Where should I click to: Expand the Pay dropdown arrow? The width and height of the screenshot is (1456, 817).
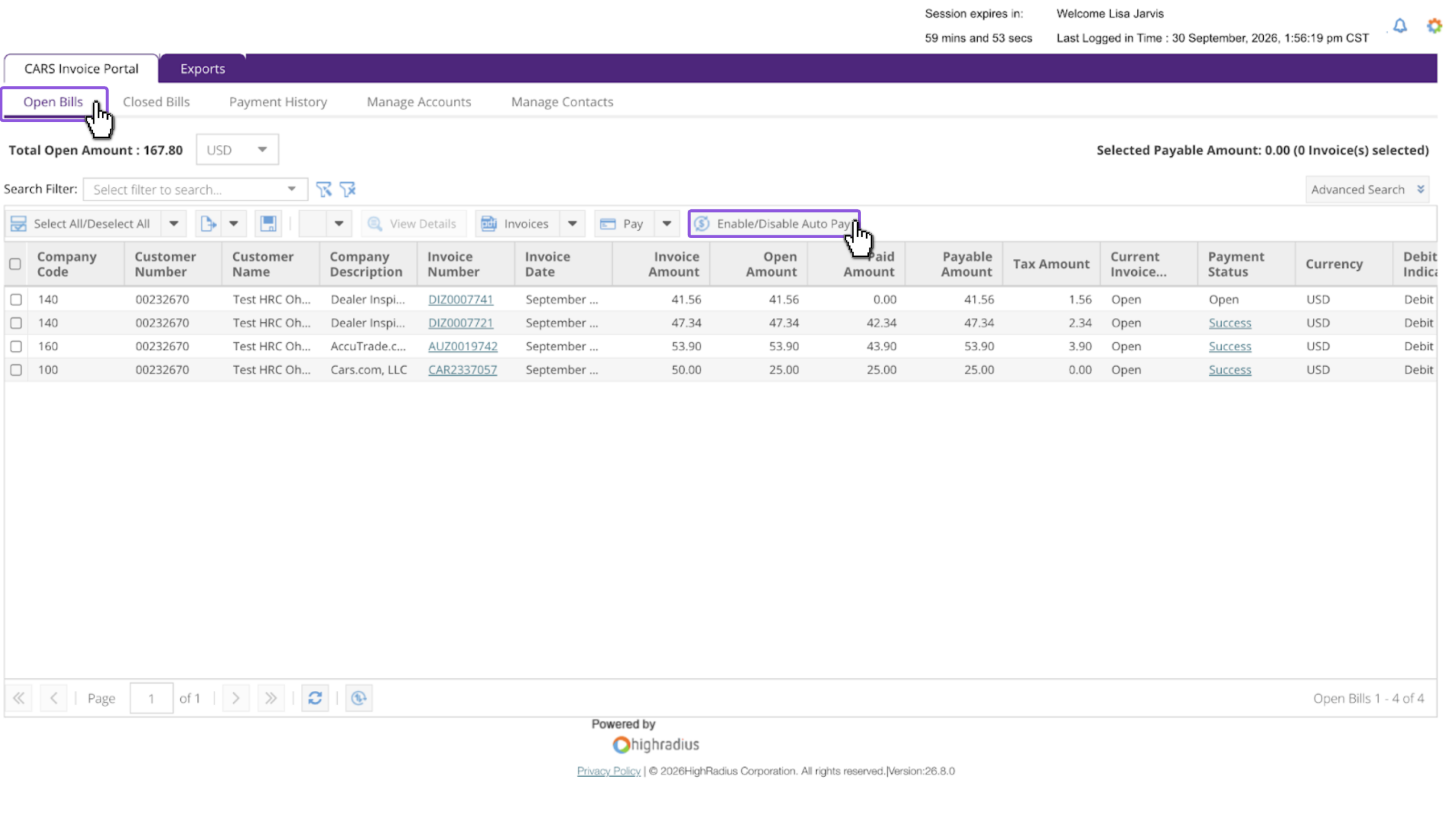(x=667, y=223)
